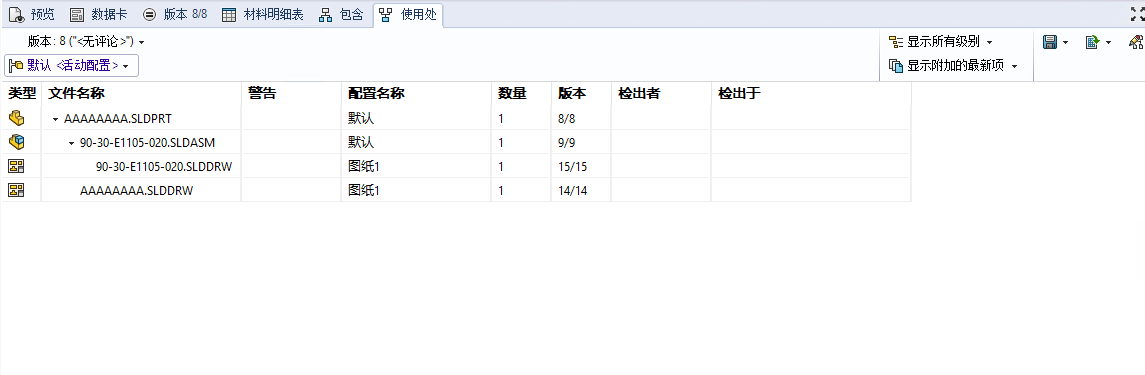Select the 90-30-E1105-020.SLDDRW file name
The width and height of the screenshot is (1145, 375).
click(164, 166)
